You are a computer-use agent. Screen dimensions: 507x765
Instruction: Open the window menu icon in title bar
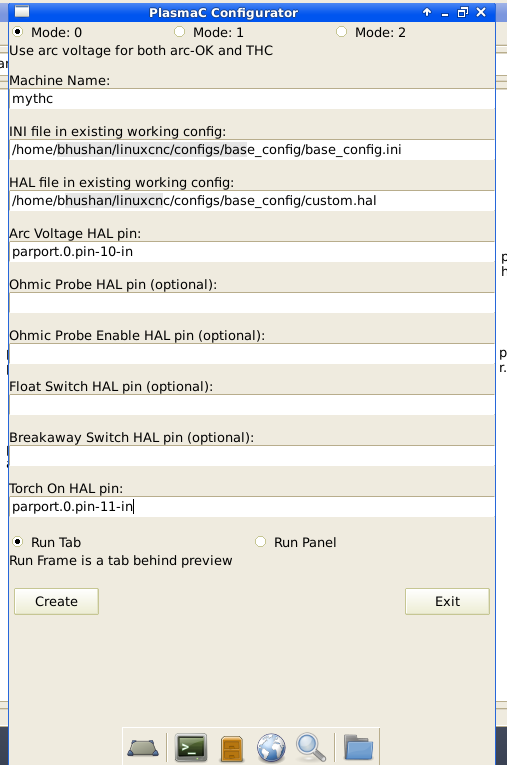click(x=22, y=12)
